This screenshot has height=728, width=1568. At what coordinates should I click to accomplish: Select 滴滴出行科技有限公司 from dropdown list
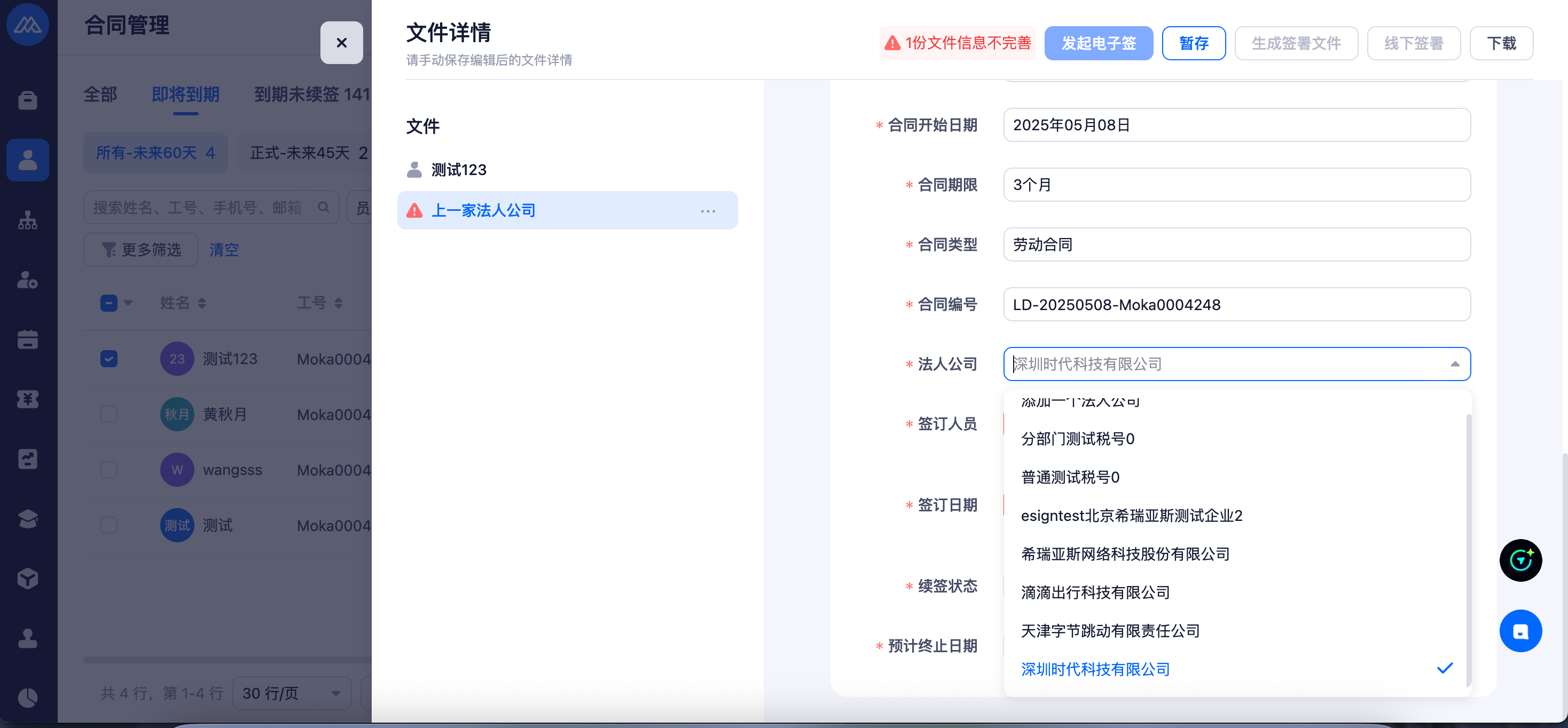click(1095, 592)
